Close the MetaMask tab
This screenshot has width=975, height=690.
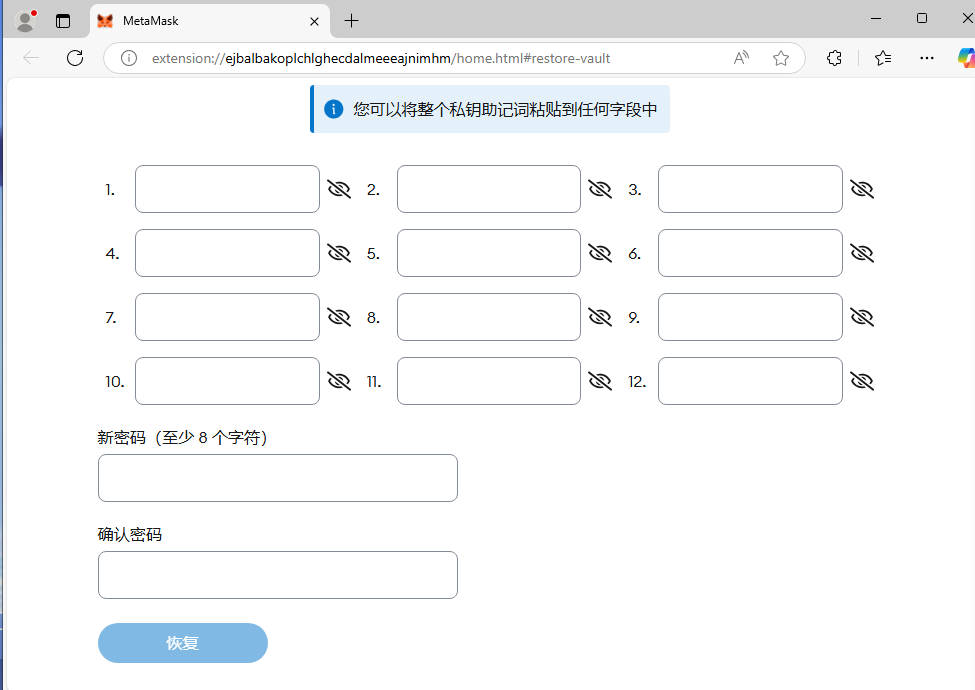315,20
